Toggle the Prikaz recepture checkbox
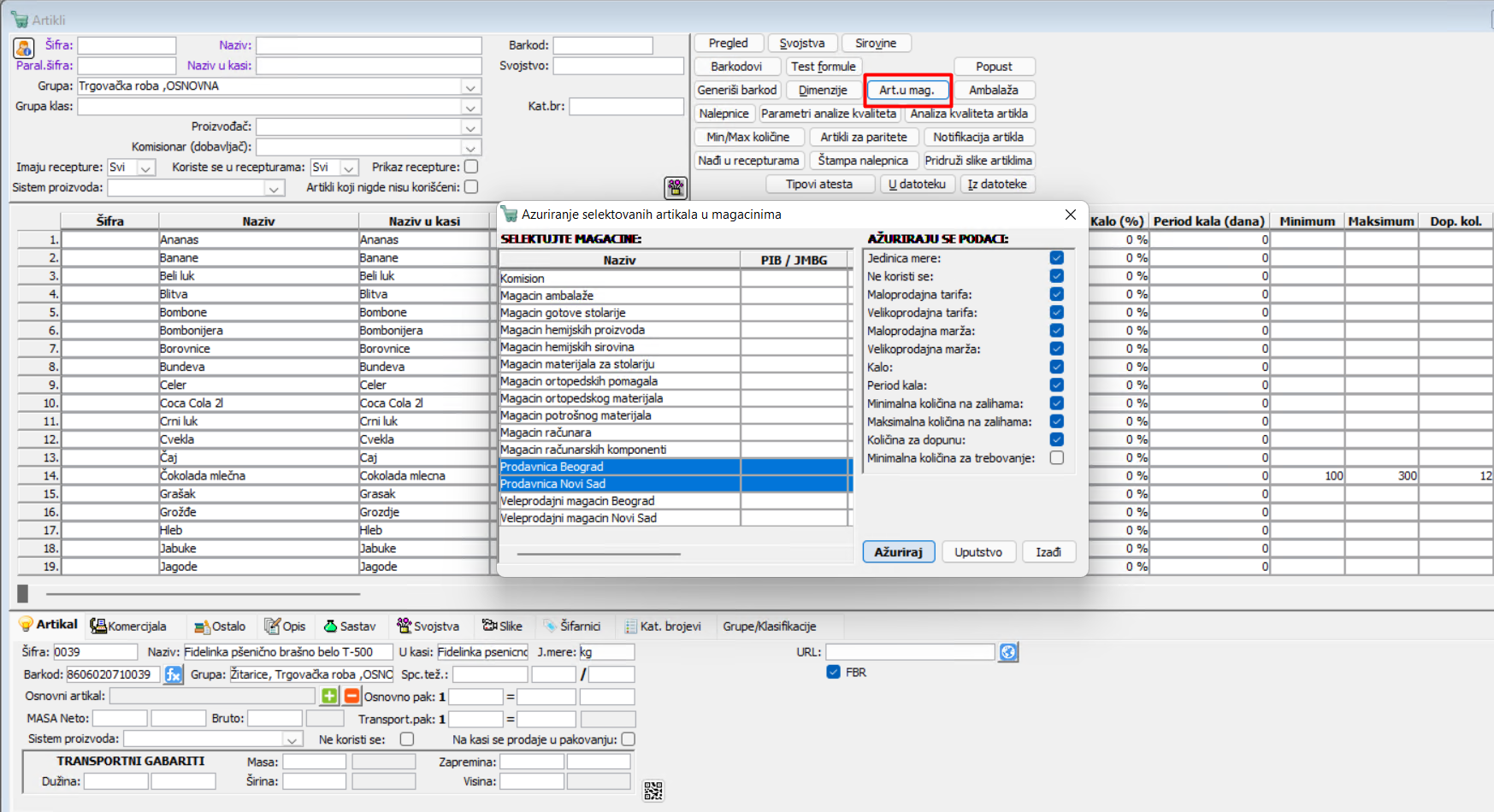Image resolution: width=1494 pixels, height=812 pixels. click(471, 167)
